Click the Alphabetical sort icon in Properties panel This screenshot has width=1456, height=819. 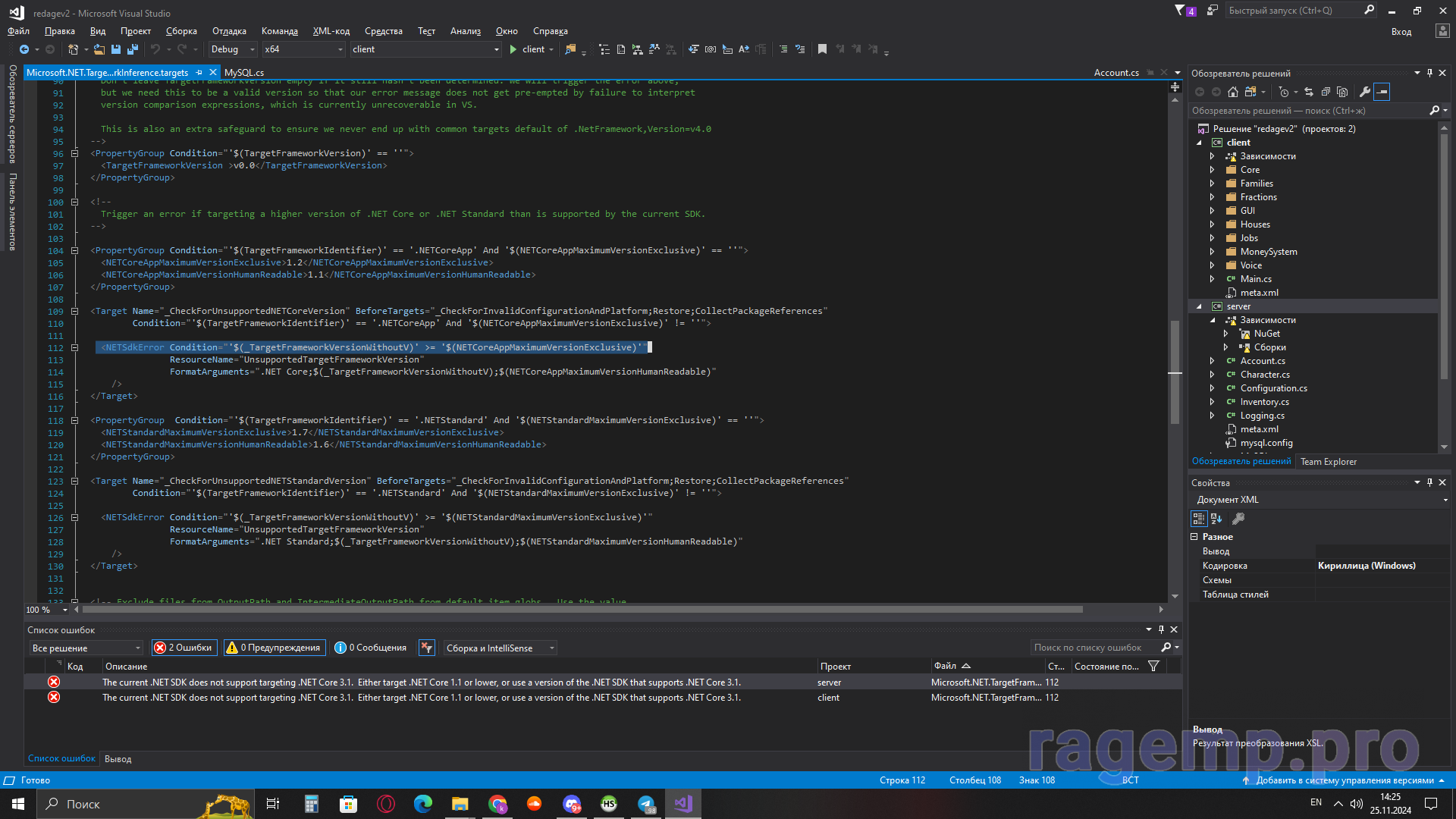point(1216,519)
